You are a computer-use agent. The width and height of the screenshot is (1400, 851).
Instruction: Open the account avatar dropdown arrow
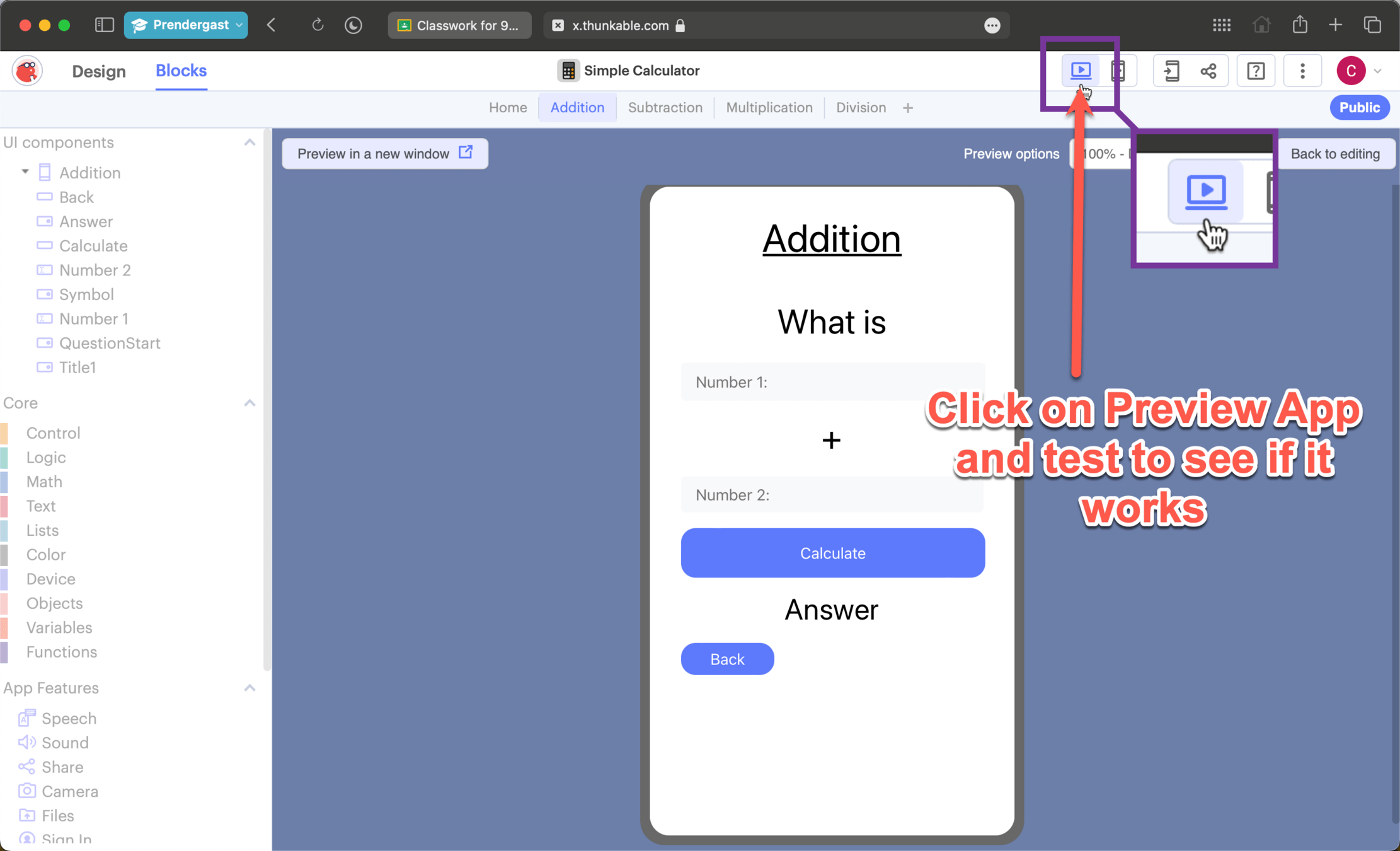(1378, 71)
